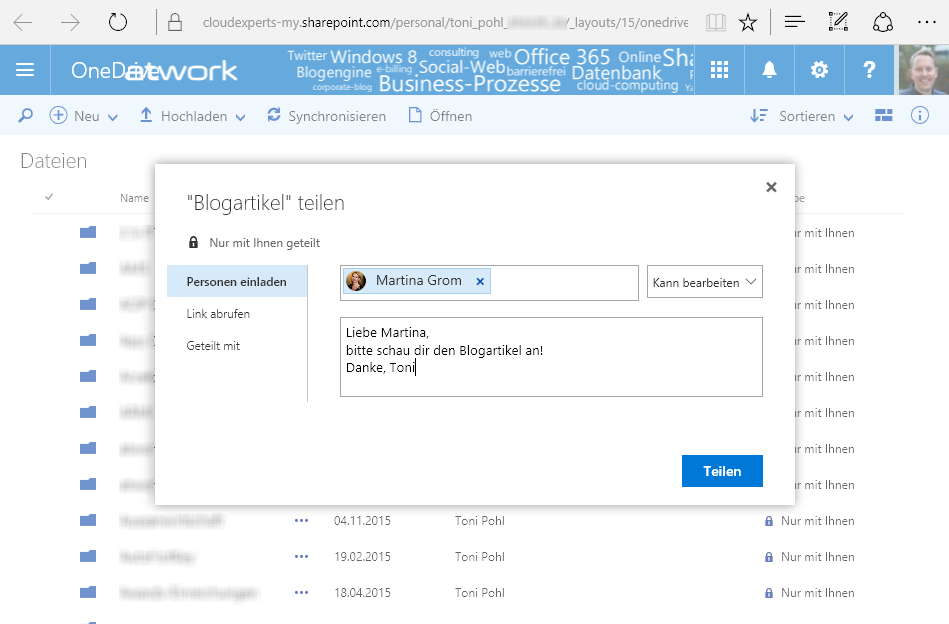Select the Geteilt mit tab

pyautogui.click(x=213, y=346)
